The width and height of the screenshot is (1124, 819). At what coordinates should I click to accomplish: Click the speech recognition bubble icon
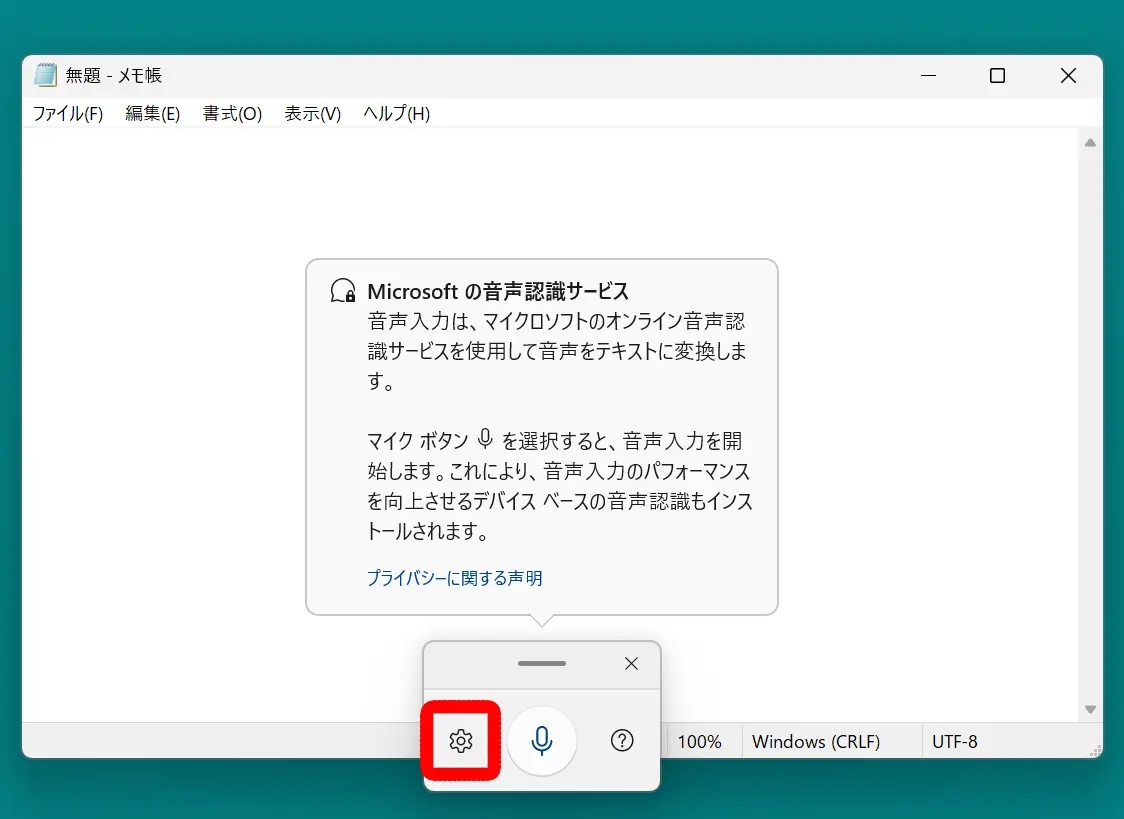pos(342,291)
